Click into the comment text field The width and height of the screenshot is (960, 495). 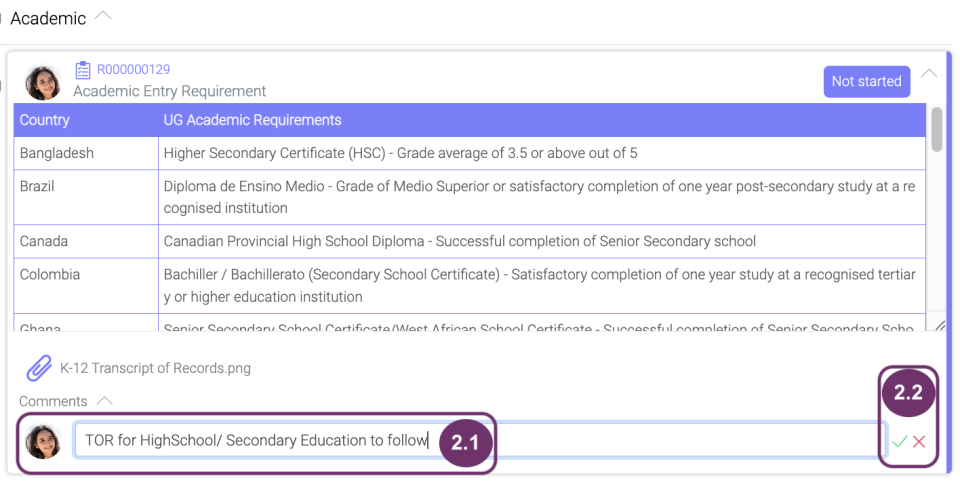point(478,440)
